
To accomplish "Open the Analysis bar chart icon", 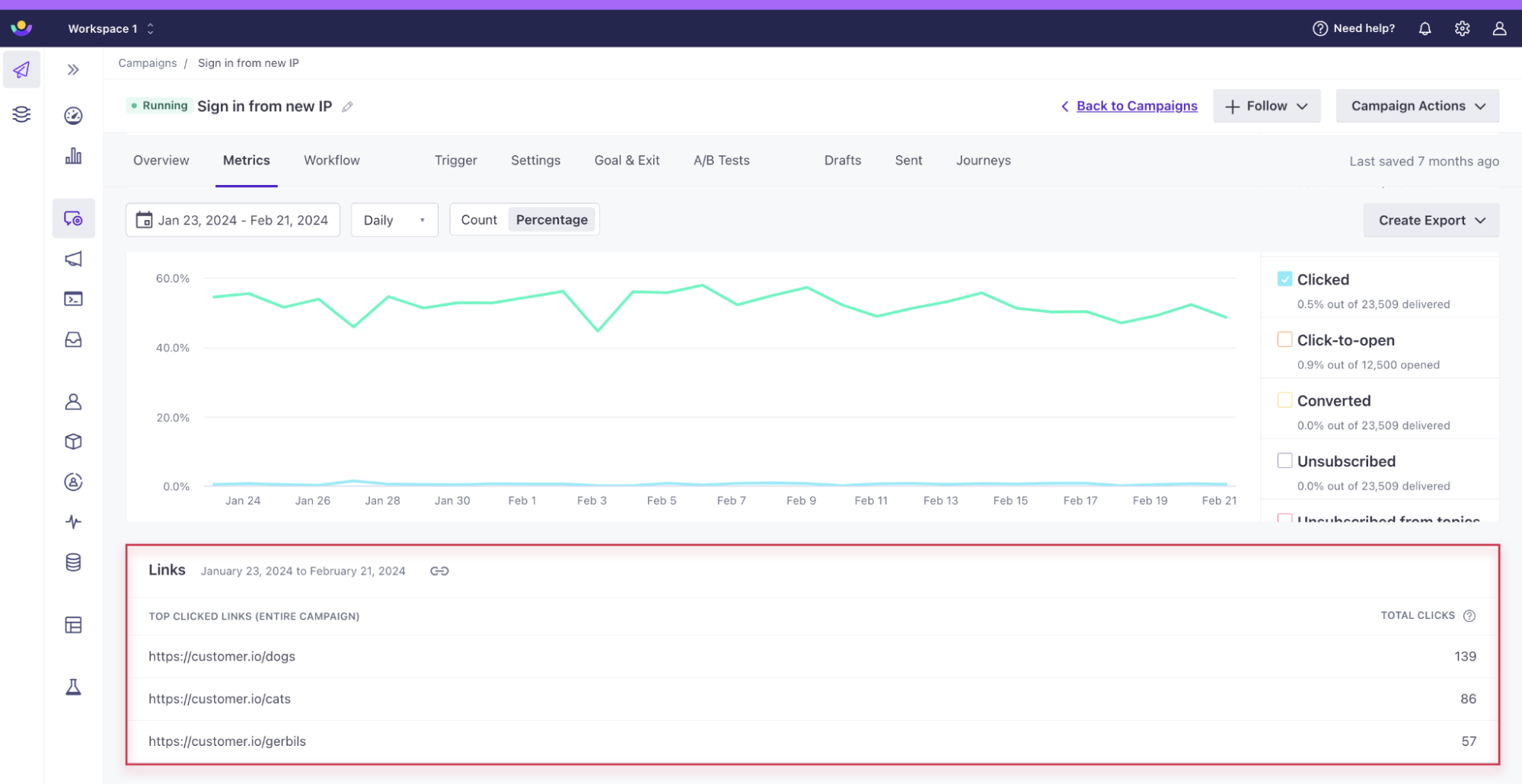I will point(73,156).
